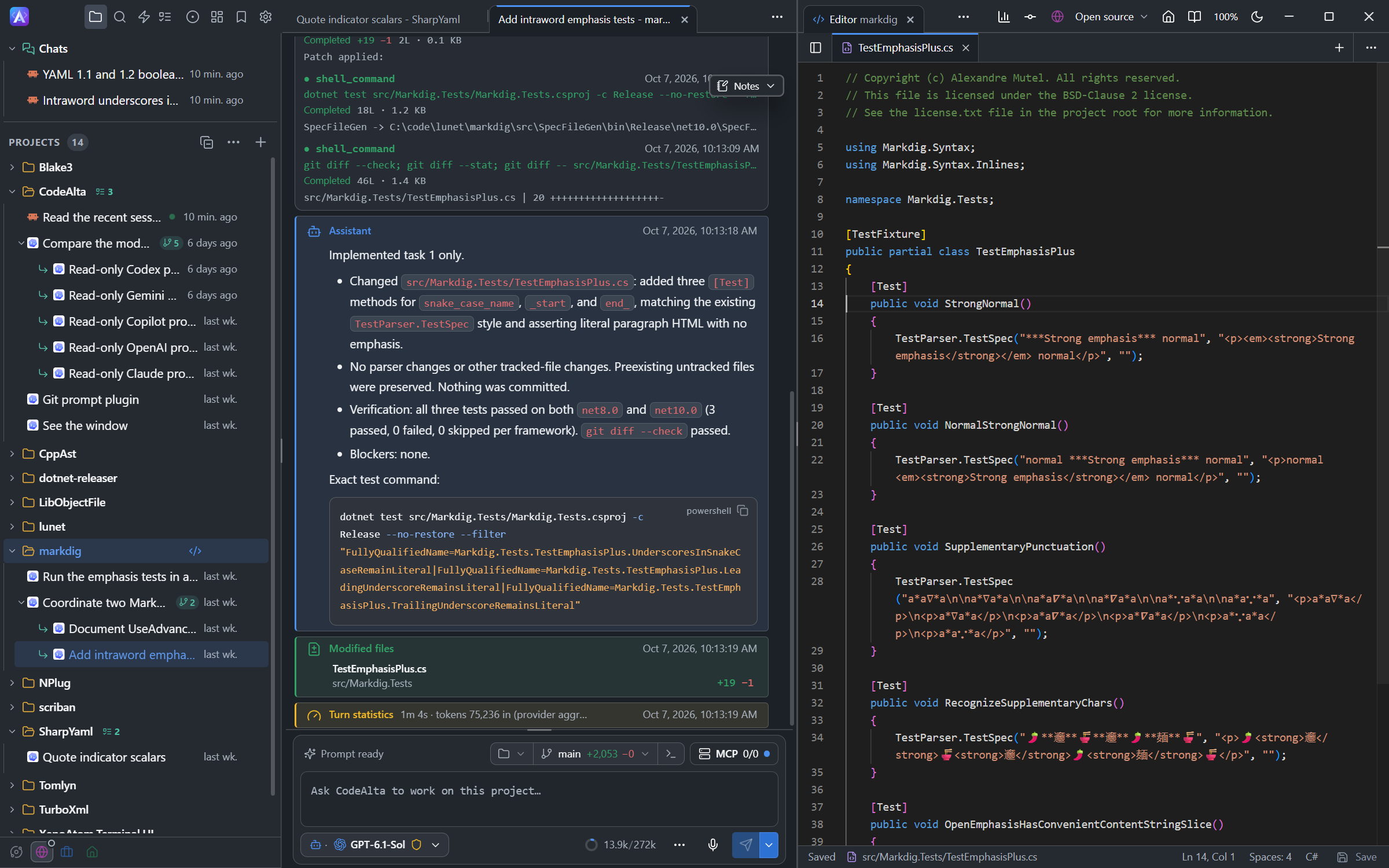Click the lightning bolt icon in toolbar
The width and height of the screenshot is (1389, 868).
point(144,17)
